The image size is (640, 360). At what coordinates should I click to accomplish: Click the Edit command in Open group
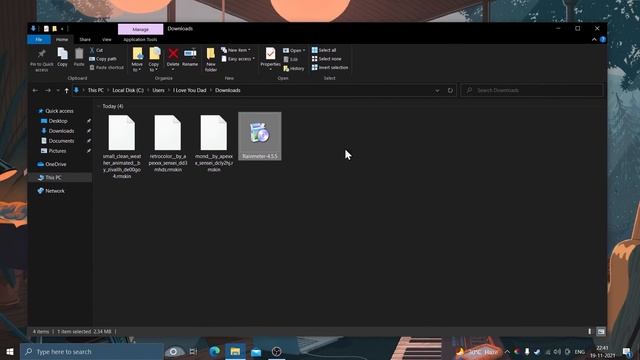[291, 59]
